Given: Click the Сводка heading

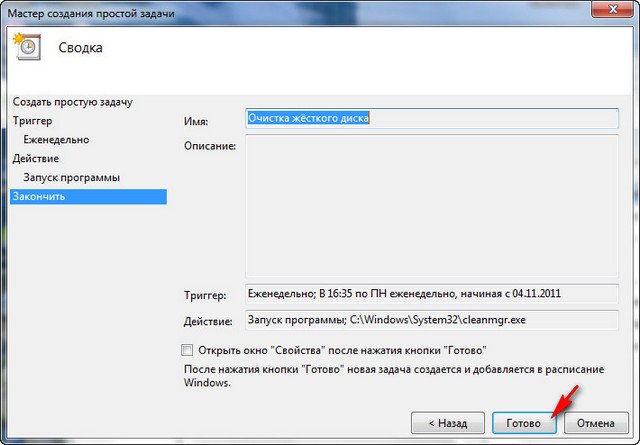Looking at the screenshot, I should [x=80, y=47].
